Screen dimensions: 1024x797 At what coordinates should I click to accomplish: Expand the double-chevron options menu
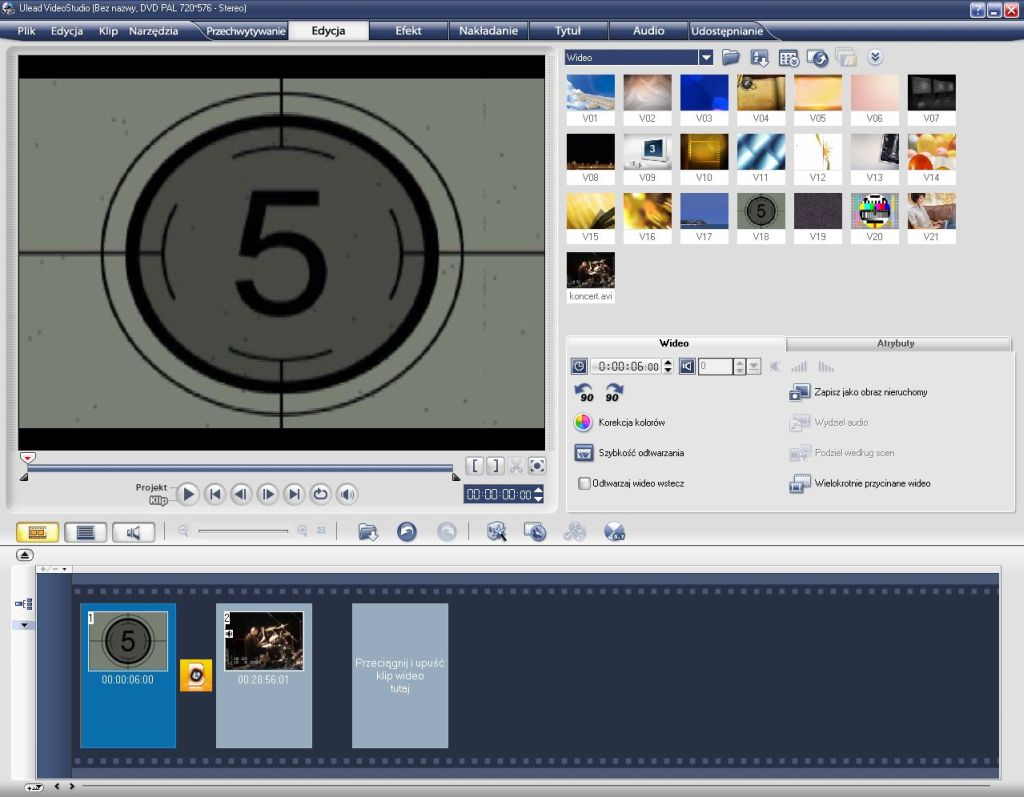(875, 57)
